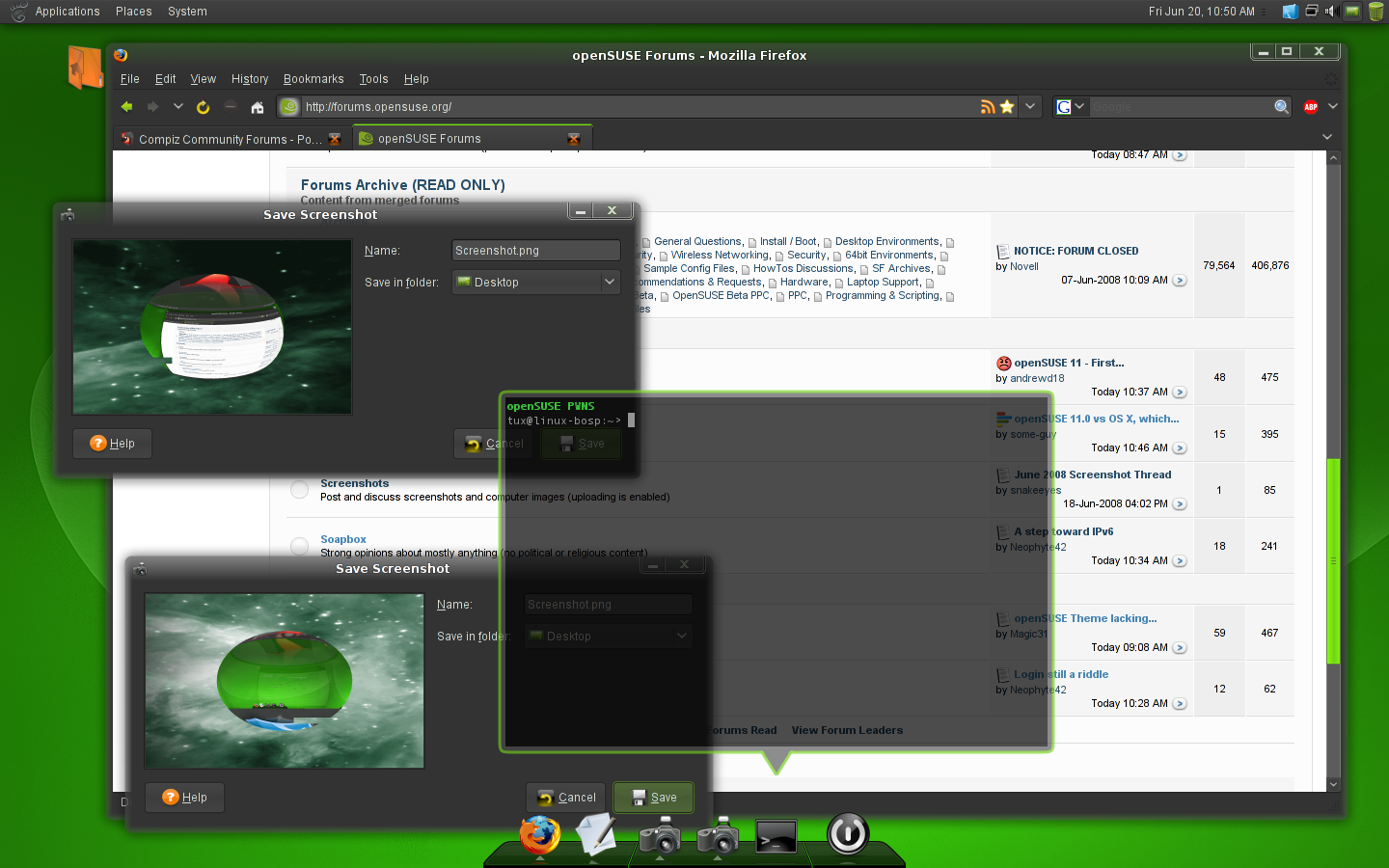The height and width of the screenshot is (868, 1389).
Task: Go to last post arrow for A step toward IPv6
Action: [x=1180, y=561]
